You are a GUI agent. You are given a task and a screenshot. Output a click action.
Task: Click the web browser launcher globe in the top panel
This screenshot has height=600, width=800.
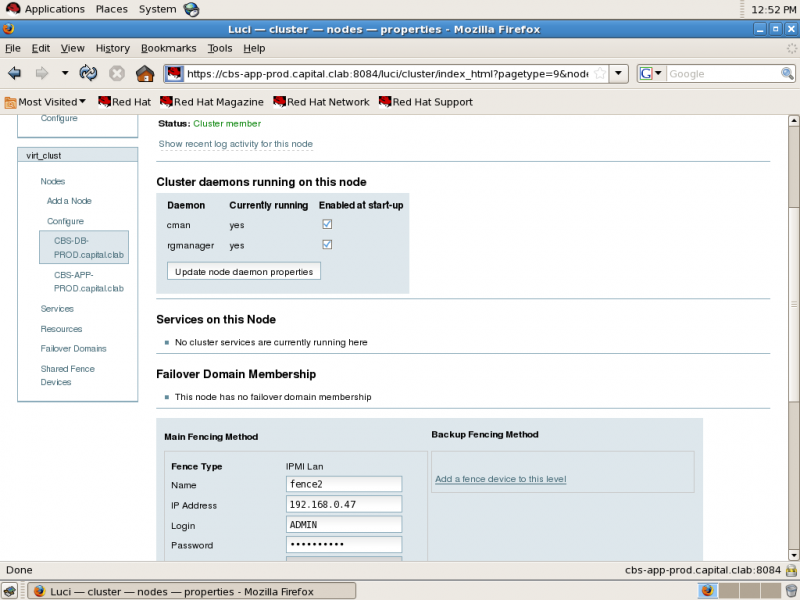point(191,9)
